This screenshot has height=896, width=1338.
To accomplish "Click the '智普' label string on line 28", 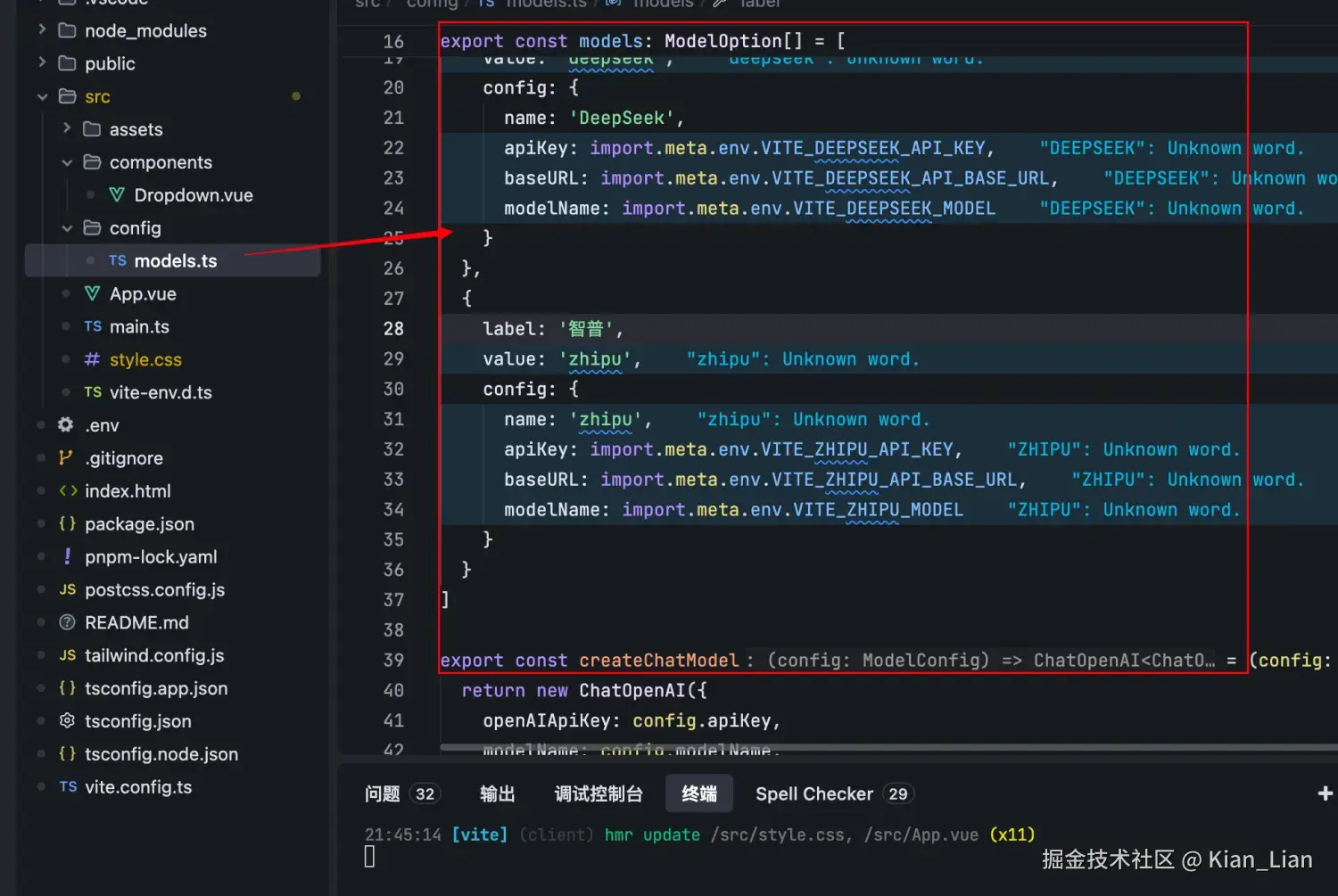I will tap(585, 329).
